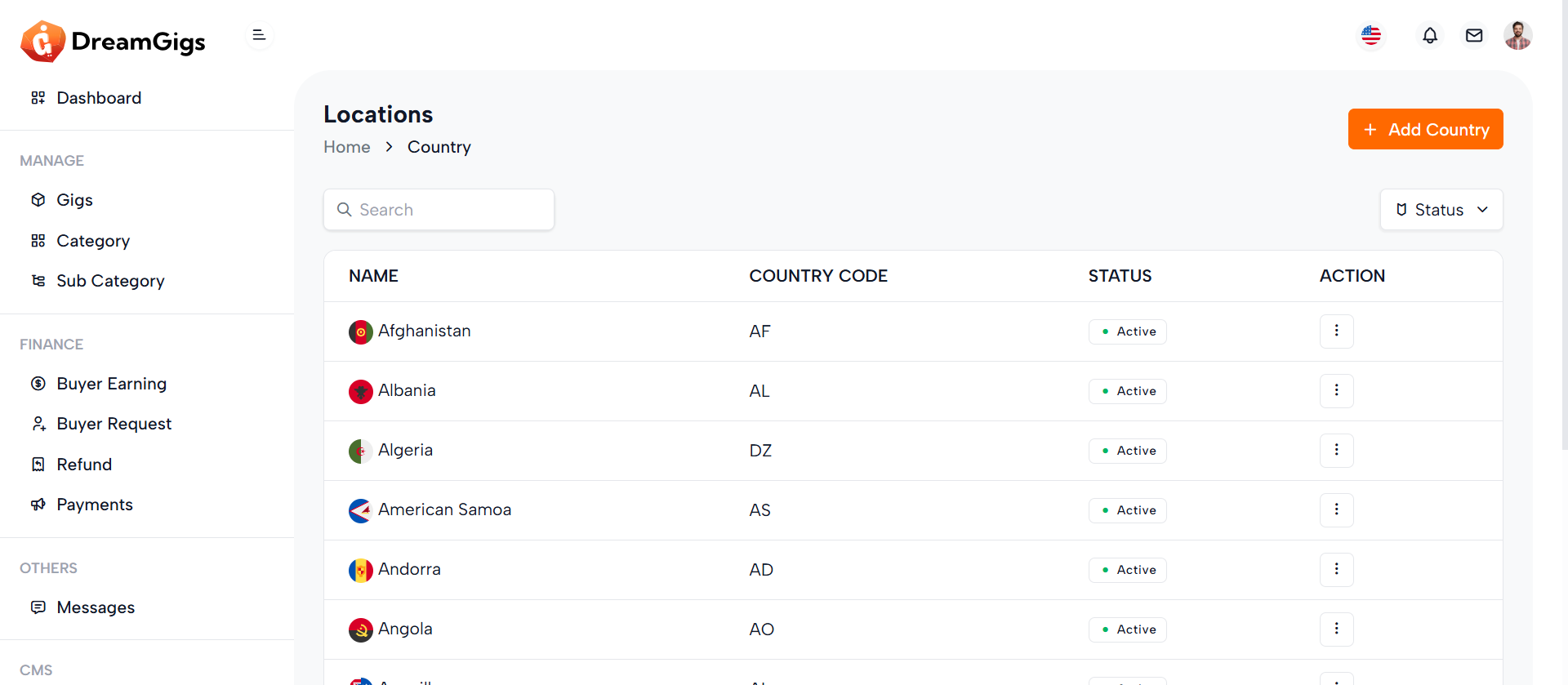The image size is (1568, 685).
Task: Click the US flag language icon
Action: [x=1371, y=36]
